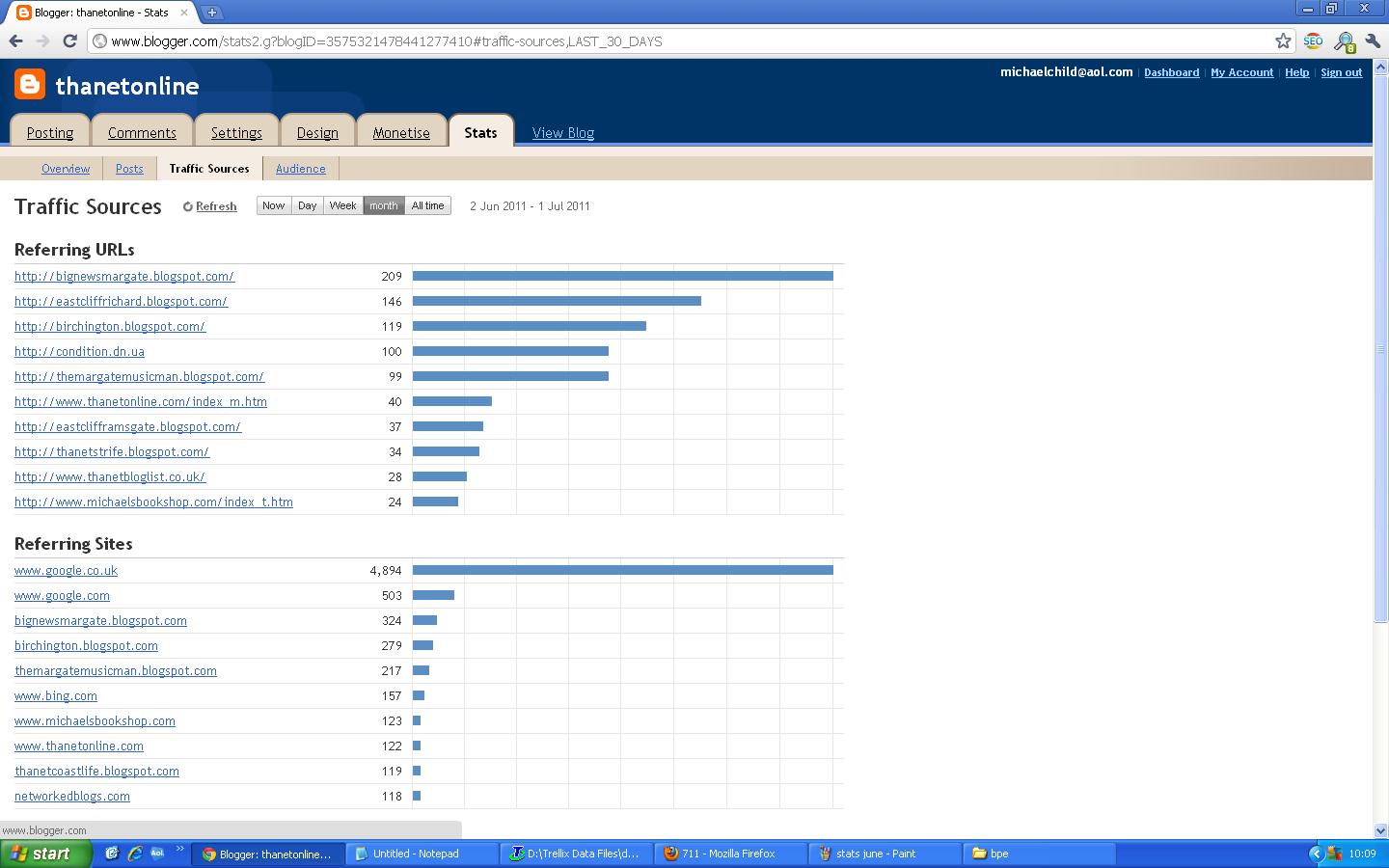This screenshot has height=868, width=1389.
Task: Open referring URL bignewsmargate.blogspot.com/
Action: [124, 276]
